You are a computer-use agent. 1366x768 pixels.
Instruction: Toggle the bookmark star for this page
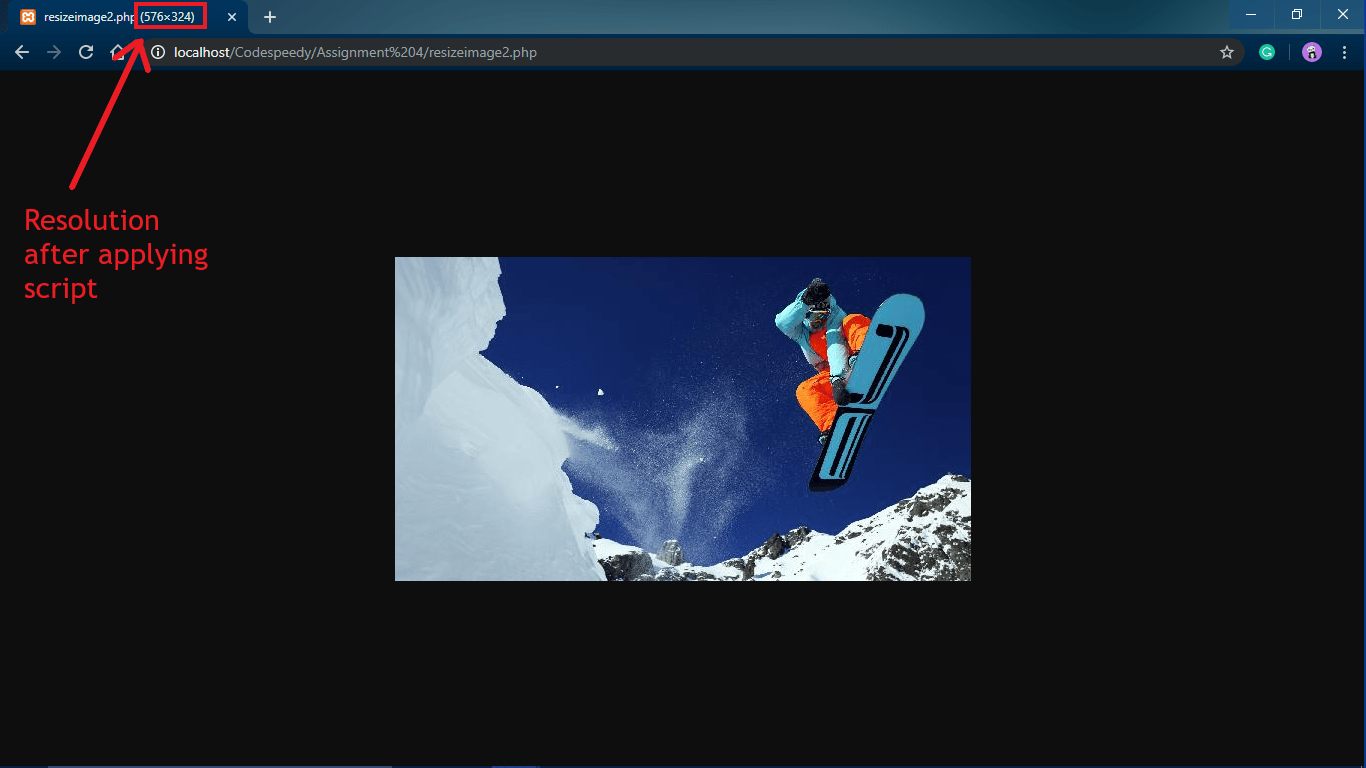point(1227,52)
